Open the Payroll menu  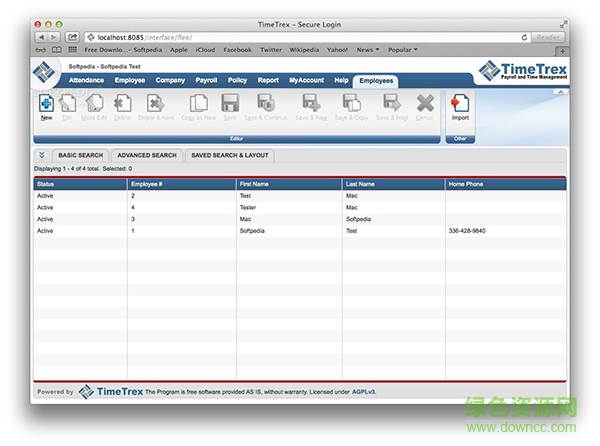(206, 80)
